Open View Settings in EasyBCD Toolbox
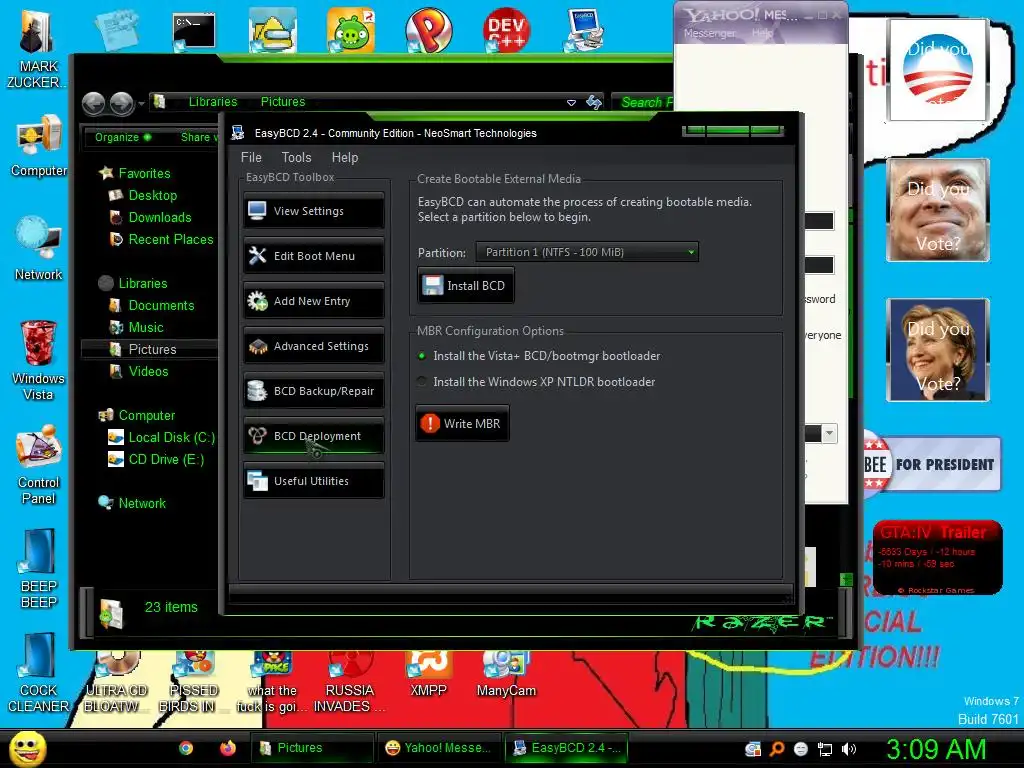Image resolution: width=1024 pixels, height=768 pixels. [313, 211]
